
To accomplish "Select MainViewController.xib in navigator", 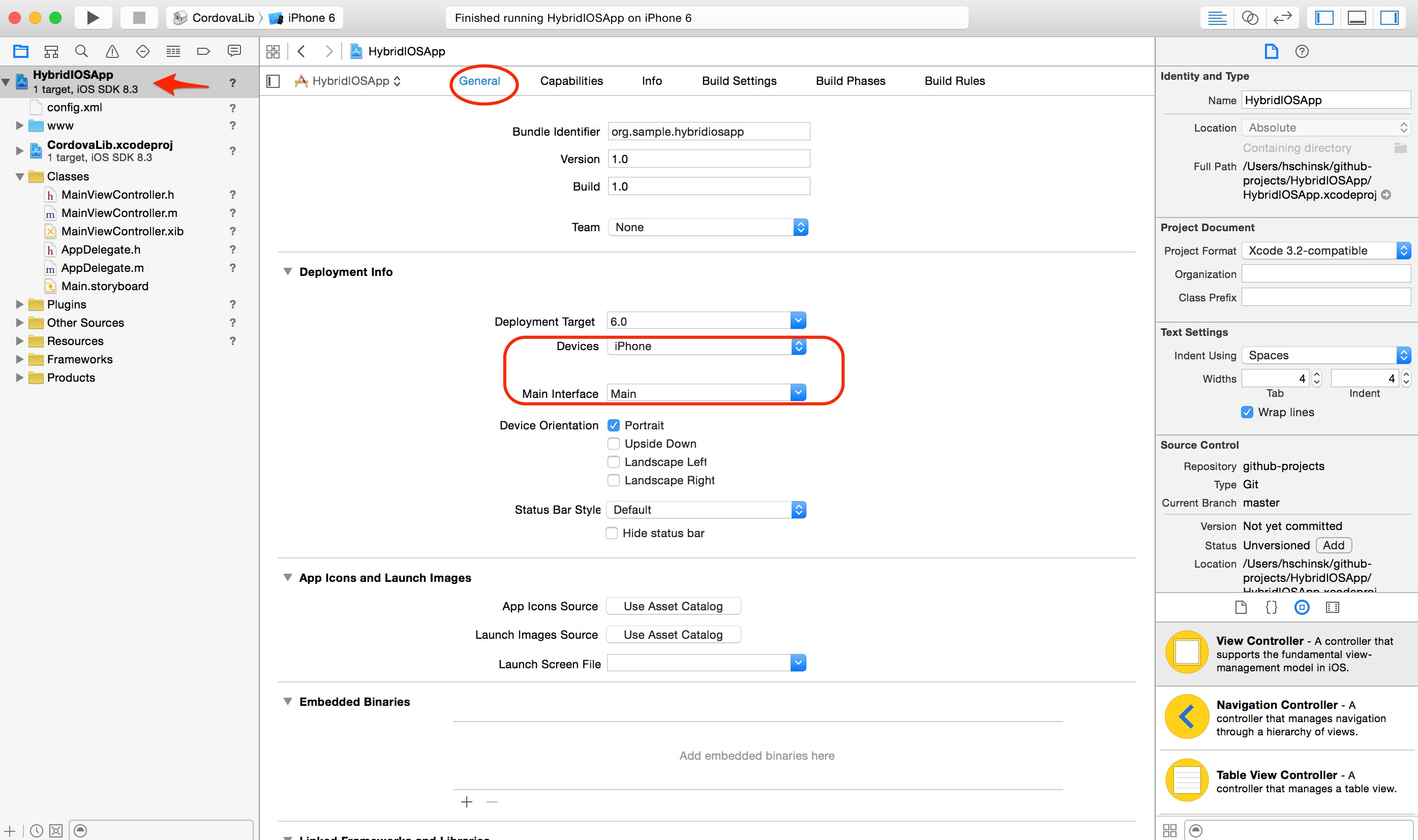I will point(123,231).
